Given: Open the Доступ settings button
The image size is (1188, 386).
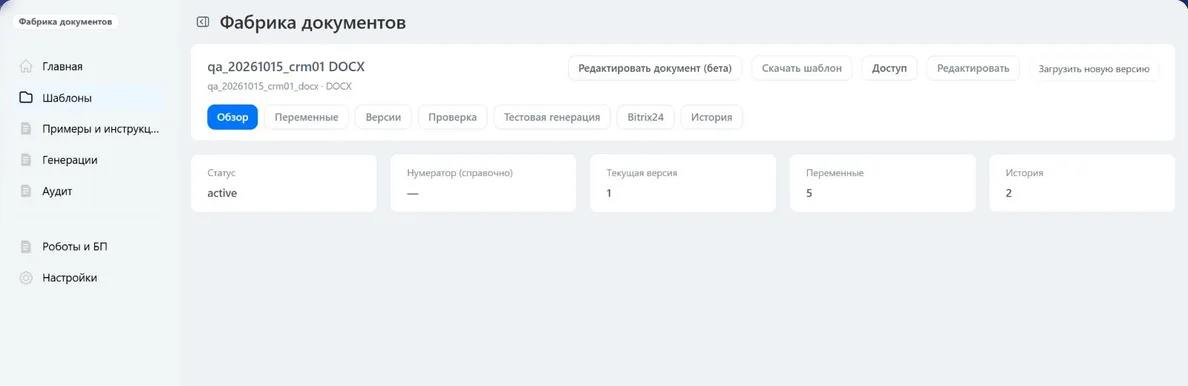Looking at the screenshot, I should tap(889, 68).
